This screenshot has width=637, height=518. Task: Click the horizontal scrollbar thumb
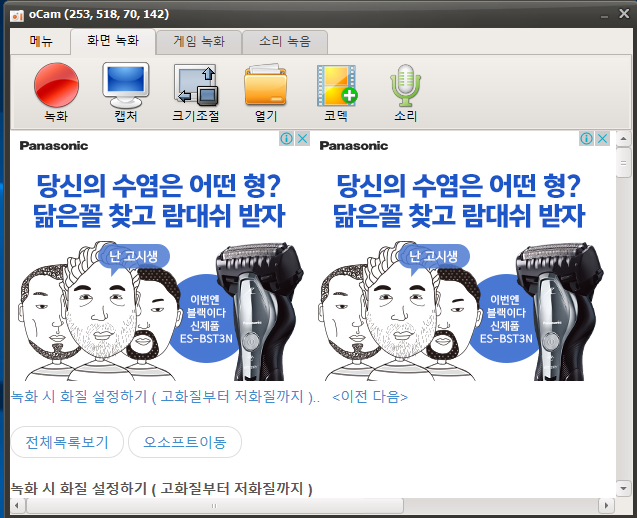215,506
